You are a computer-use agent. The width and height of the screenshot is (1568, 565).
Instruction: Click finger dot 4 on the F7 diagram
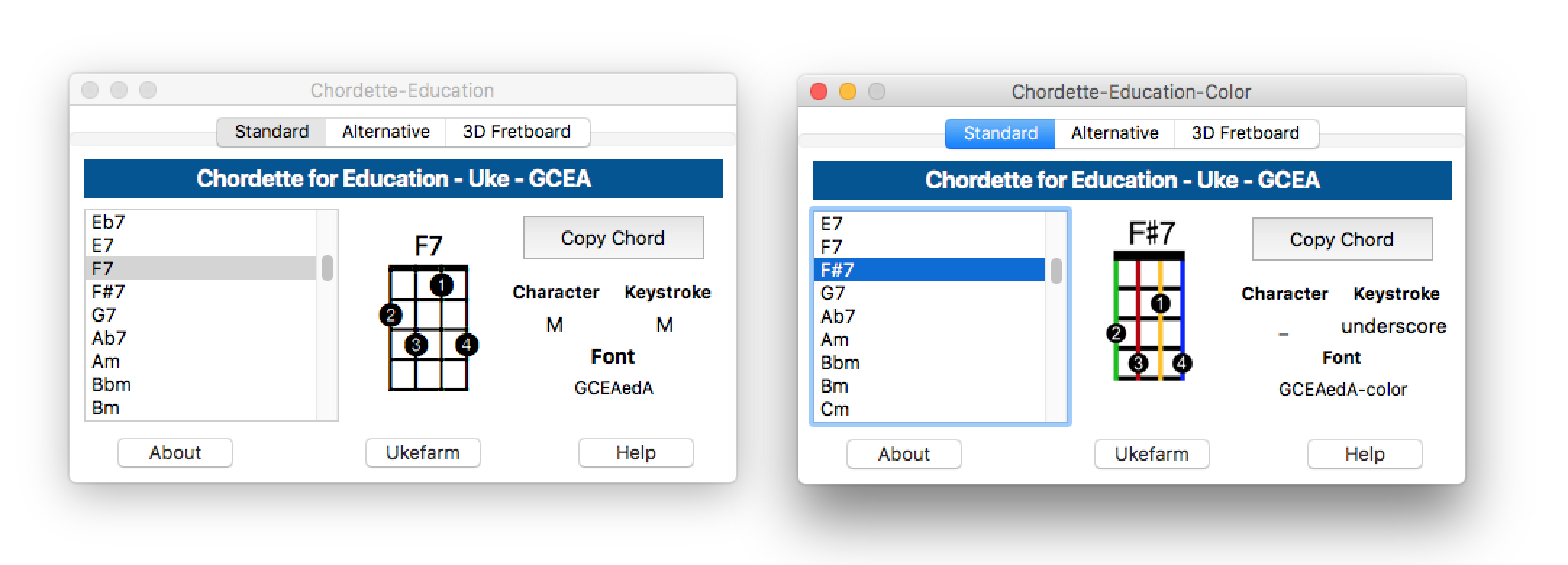(x=467, y=345)
